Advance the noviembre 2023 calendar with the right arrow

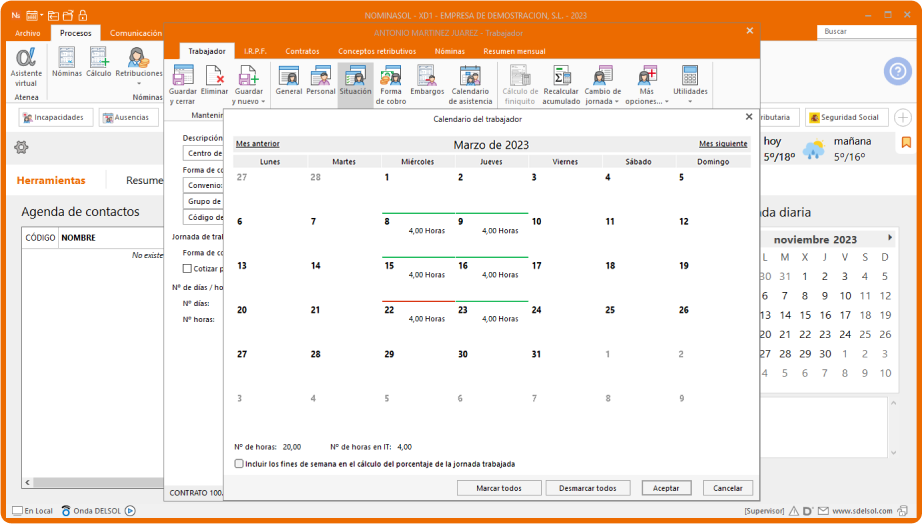[x=890, y=238]
